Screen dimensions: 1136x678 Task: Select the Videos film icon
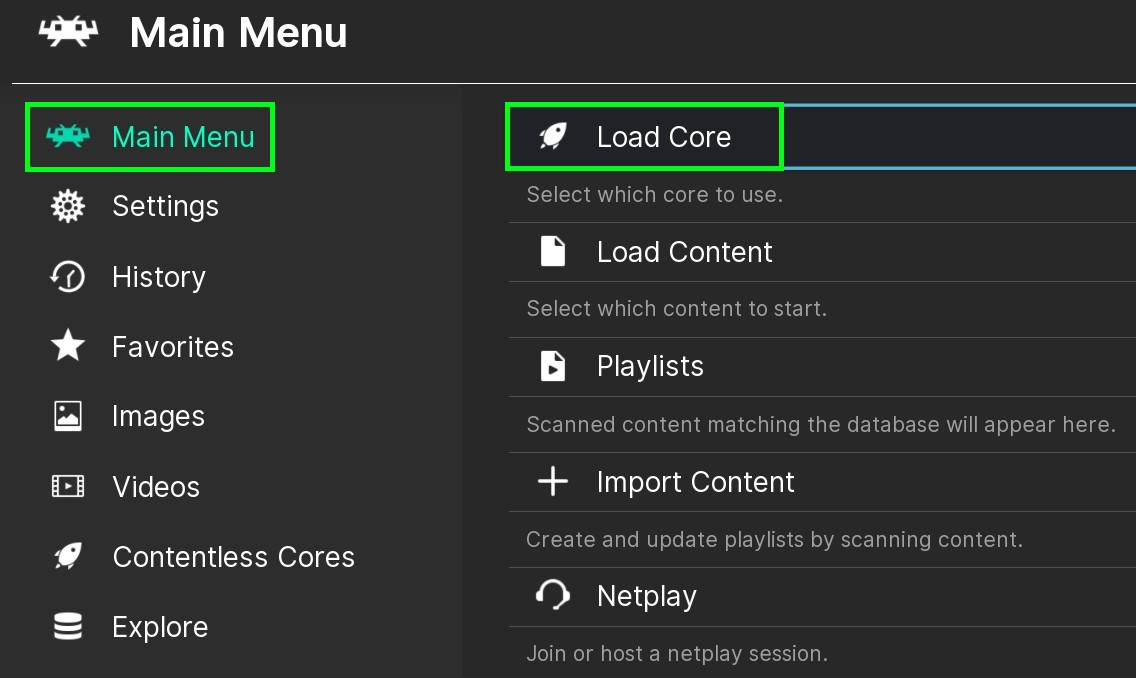pos(68,487)
